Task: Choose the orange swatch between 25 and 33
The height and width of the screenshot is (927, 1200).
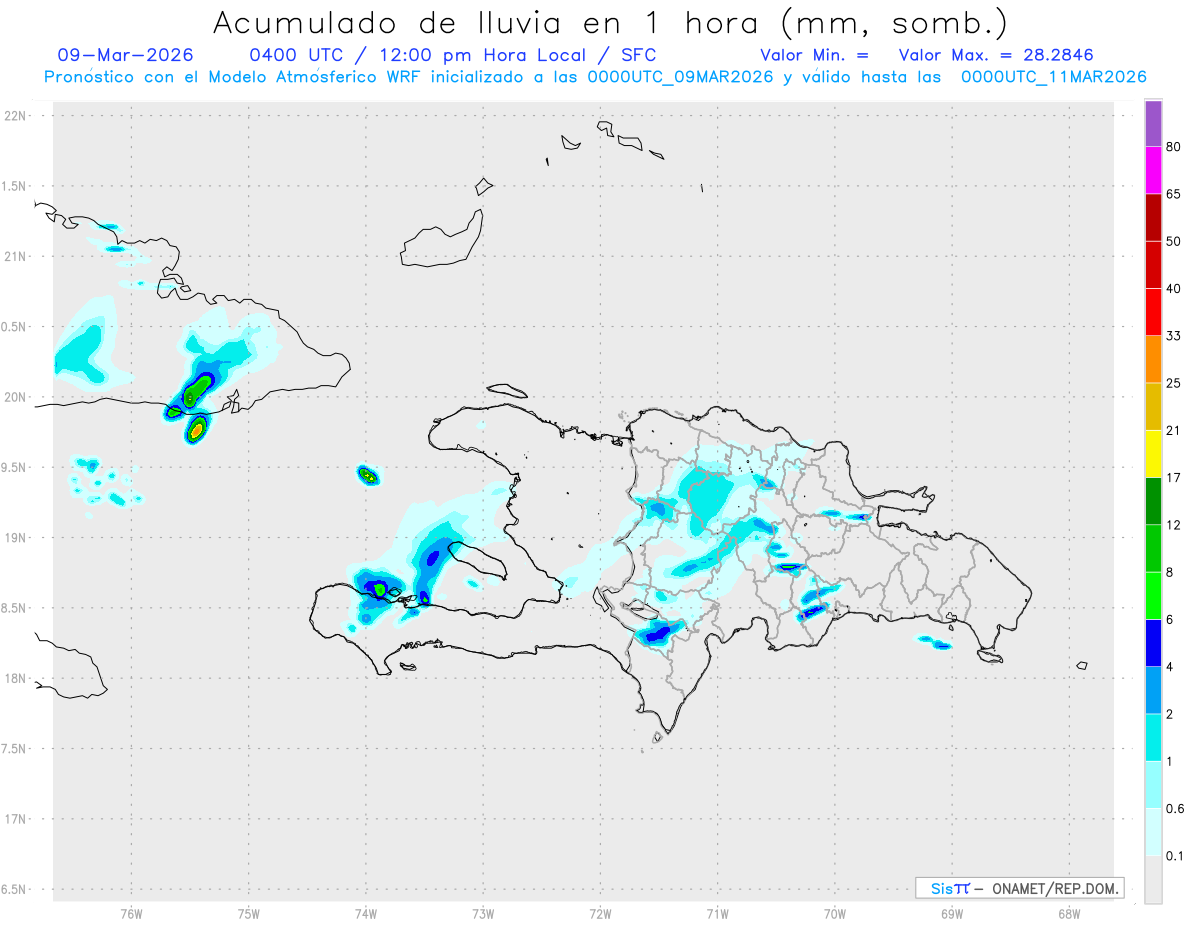Action: click(1153, 359)
